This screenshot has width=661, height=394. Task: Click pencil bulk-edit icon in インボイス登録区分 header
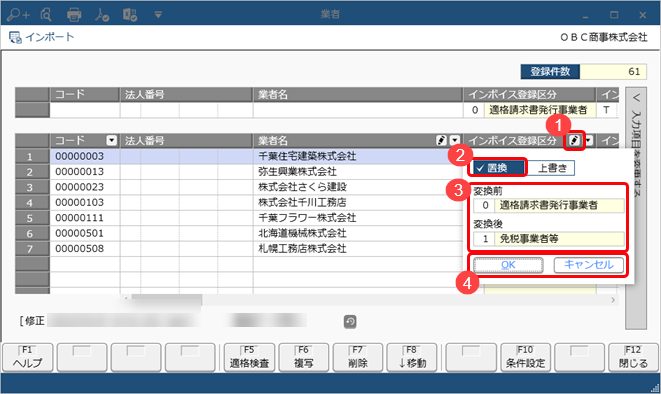click(574, 140)
